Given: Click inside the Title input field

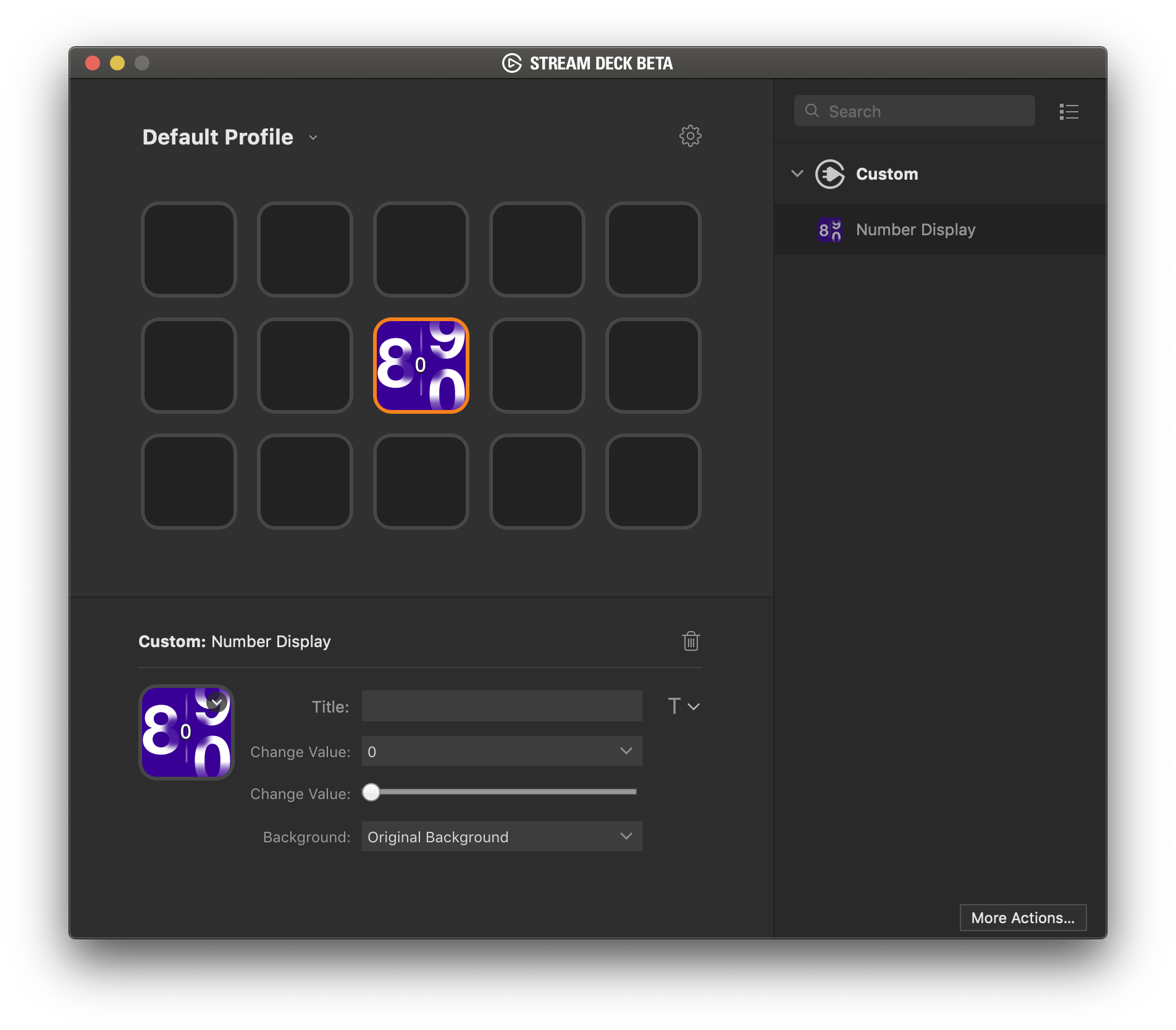Looking at the screenshot, I should pyautogui.click(x=502, y=706).
